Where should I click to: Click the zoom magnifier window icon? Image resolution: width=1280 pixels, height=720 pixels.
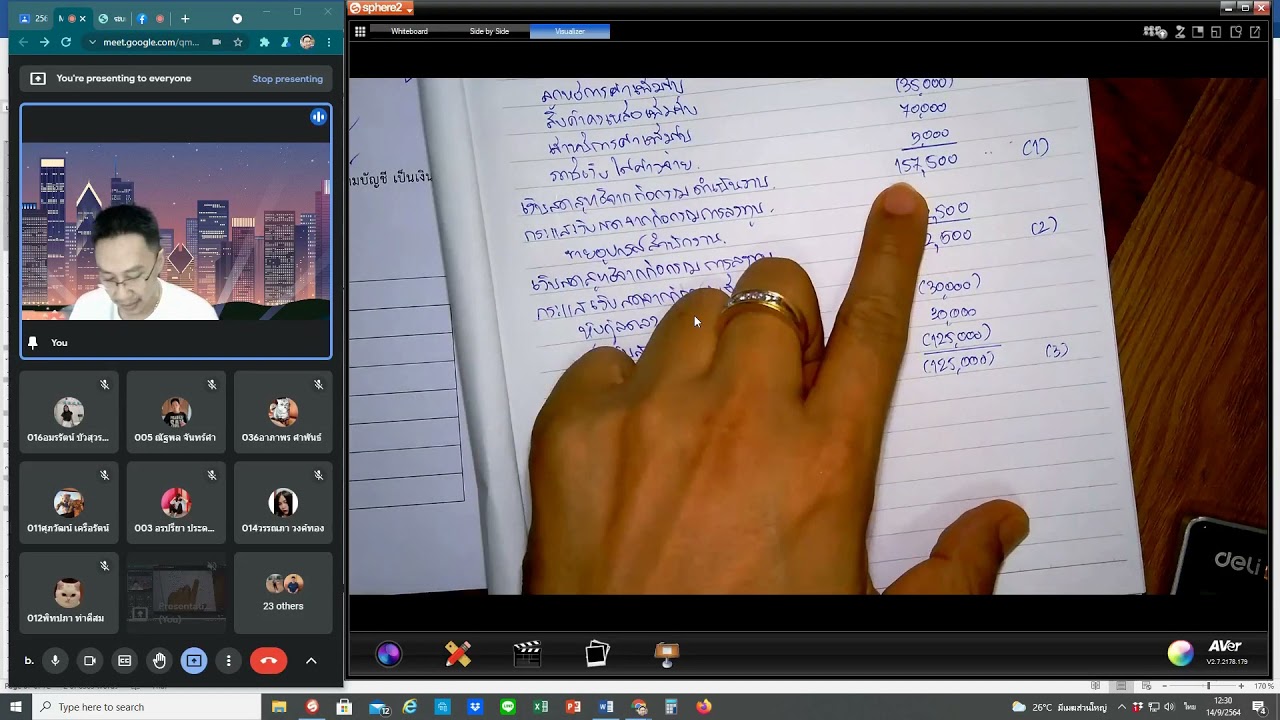[1236, 32]
